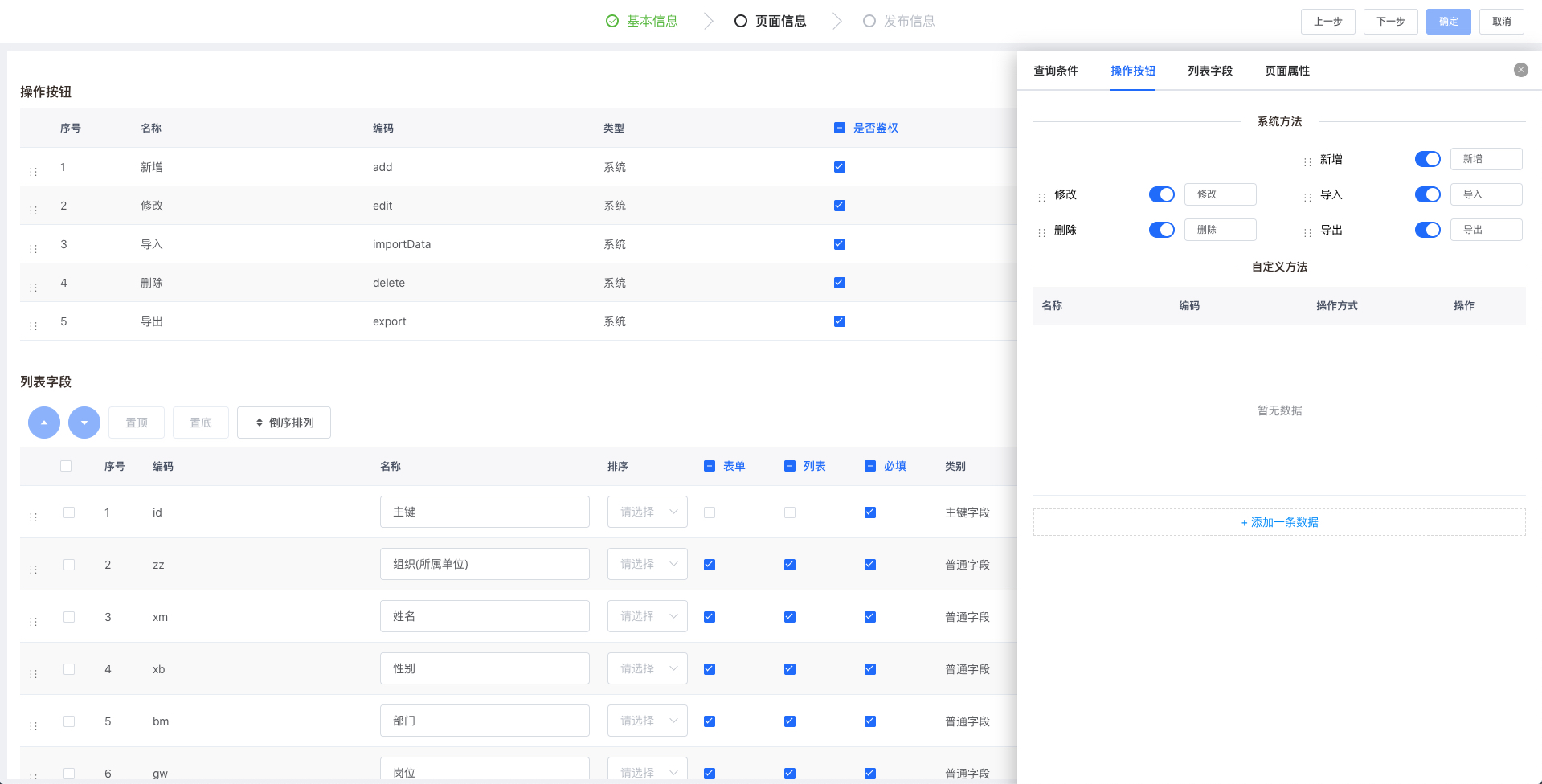The width and height of the screenshot is (1542, 784).
Task: Click the 倒序排列 button
Action: coord(284,423)
